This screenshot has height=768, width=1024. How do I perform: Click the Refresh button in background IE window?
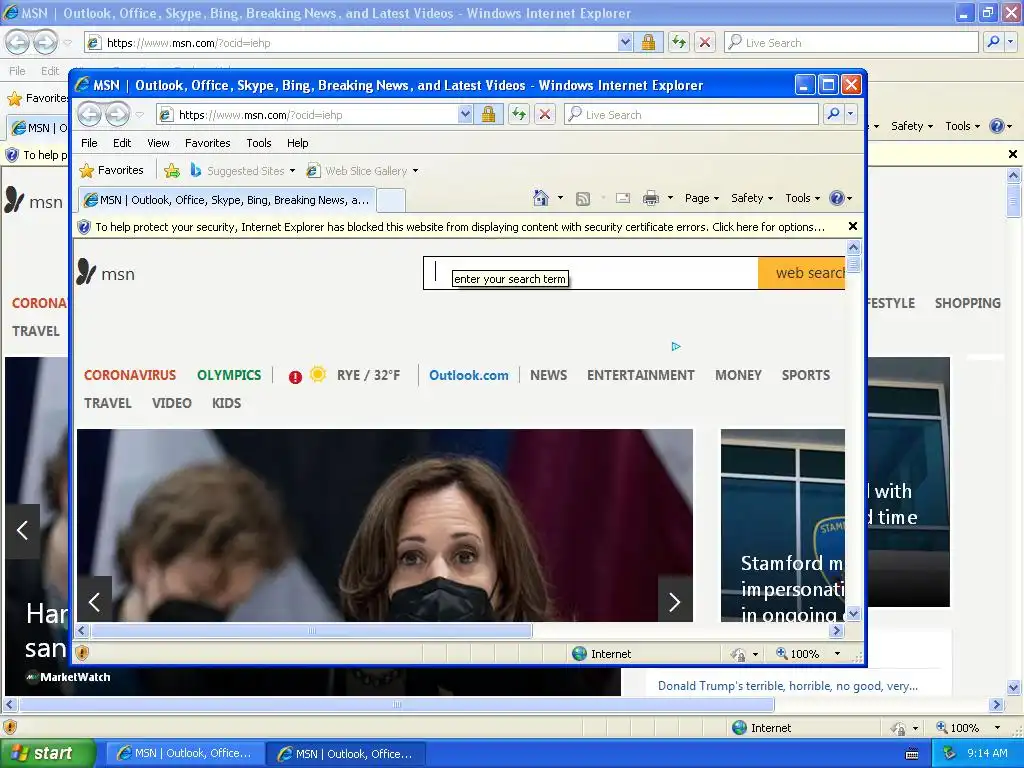point(679,42)
